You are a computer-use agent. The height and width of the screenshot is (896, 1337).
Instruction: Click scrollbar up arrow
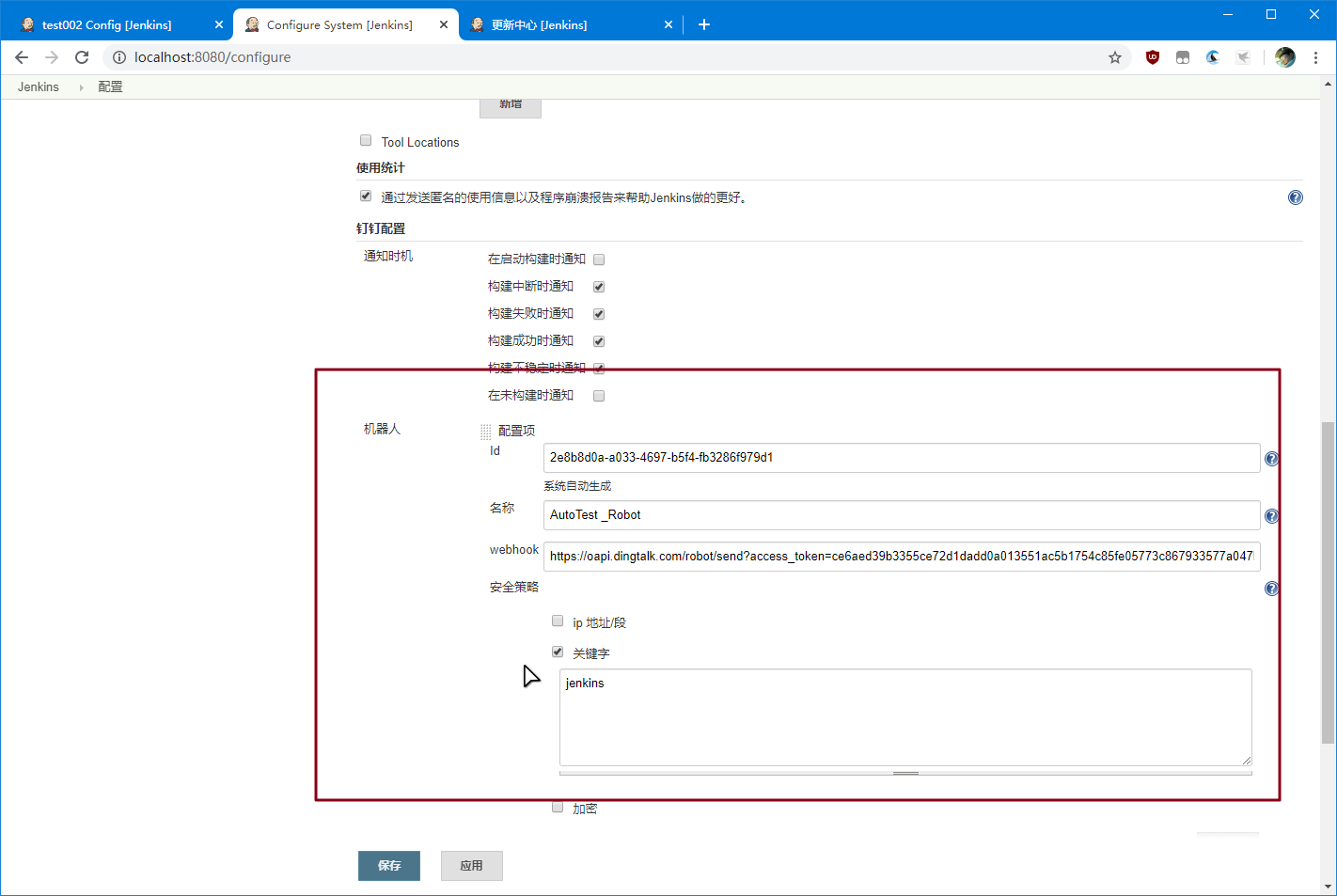1328,84
